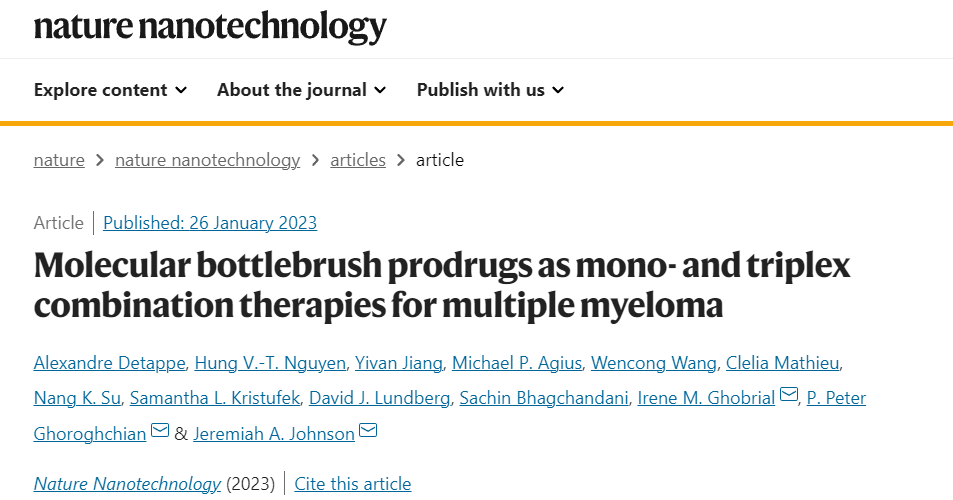Image resolution: width=953 pixels, height=500 pixels.
Task: Click the email icon after Ghoroghchian
Action: 160,431
